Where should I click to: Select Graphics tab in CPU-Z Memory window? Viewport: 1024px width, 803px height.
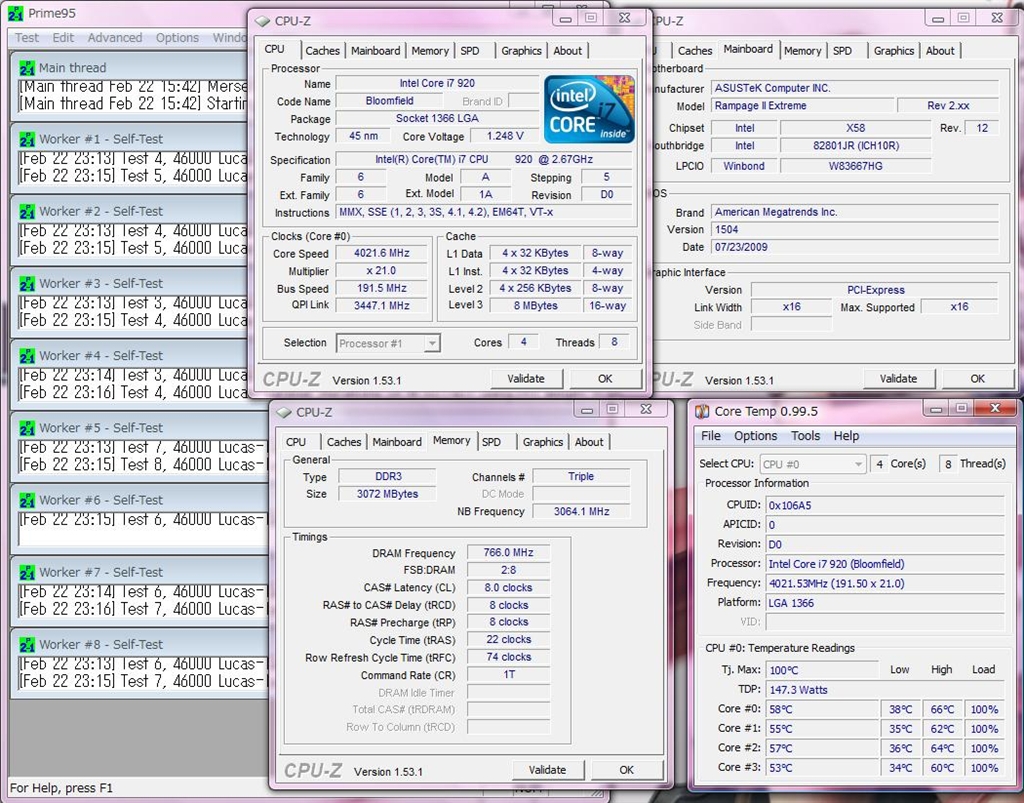click(543, 442)
